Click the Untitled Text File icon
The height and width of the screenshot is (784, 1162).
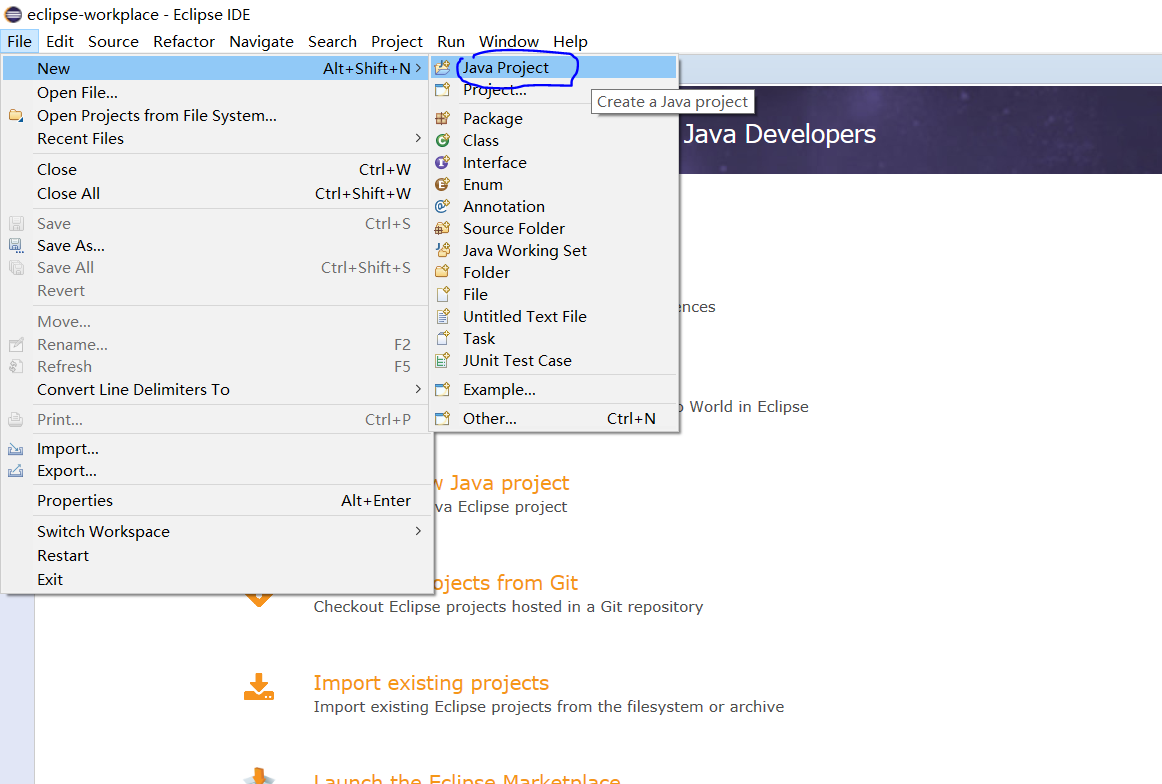[x=442, y=316]
